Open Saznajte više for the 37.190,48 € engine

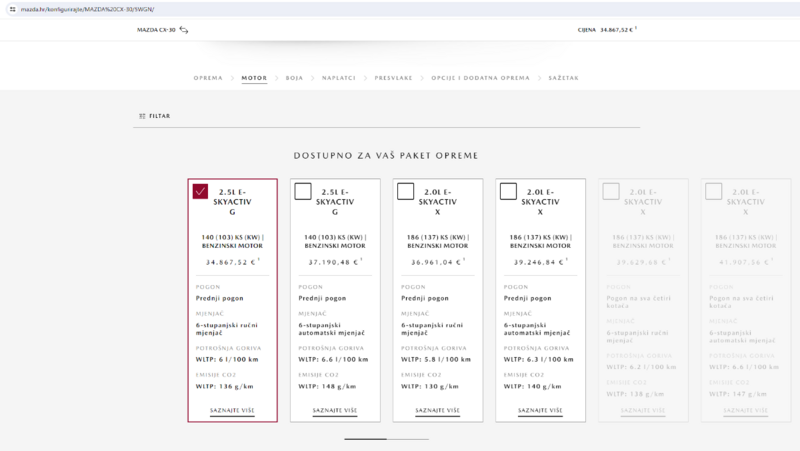pos(335,410)
